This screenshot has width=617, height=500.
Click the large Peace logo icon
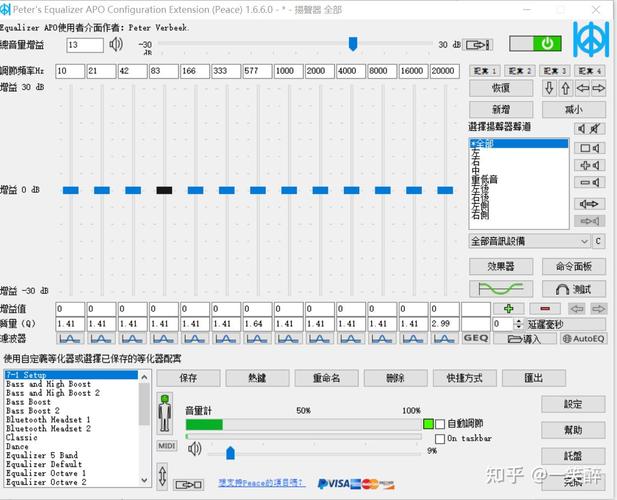coord(593,39)
